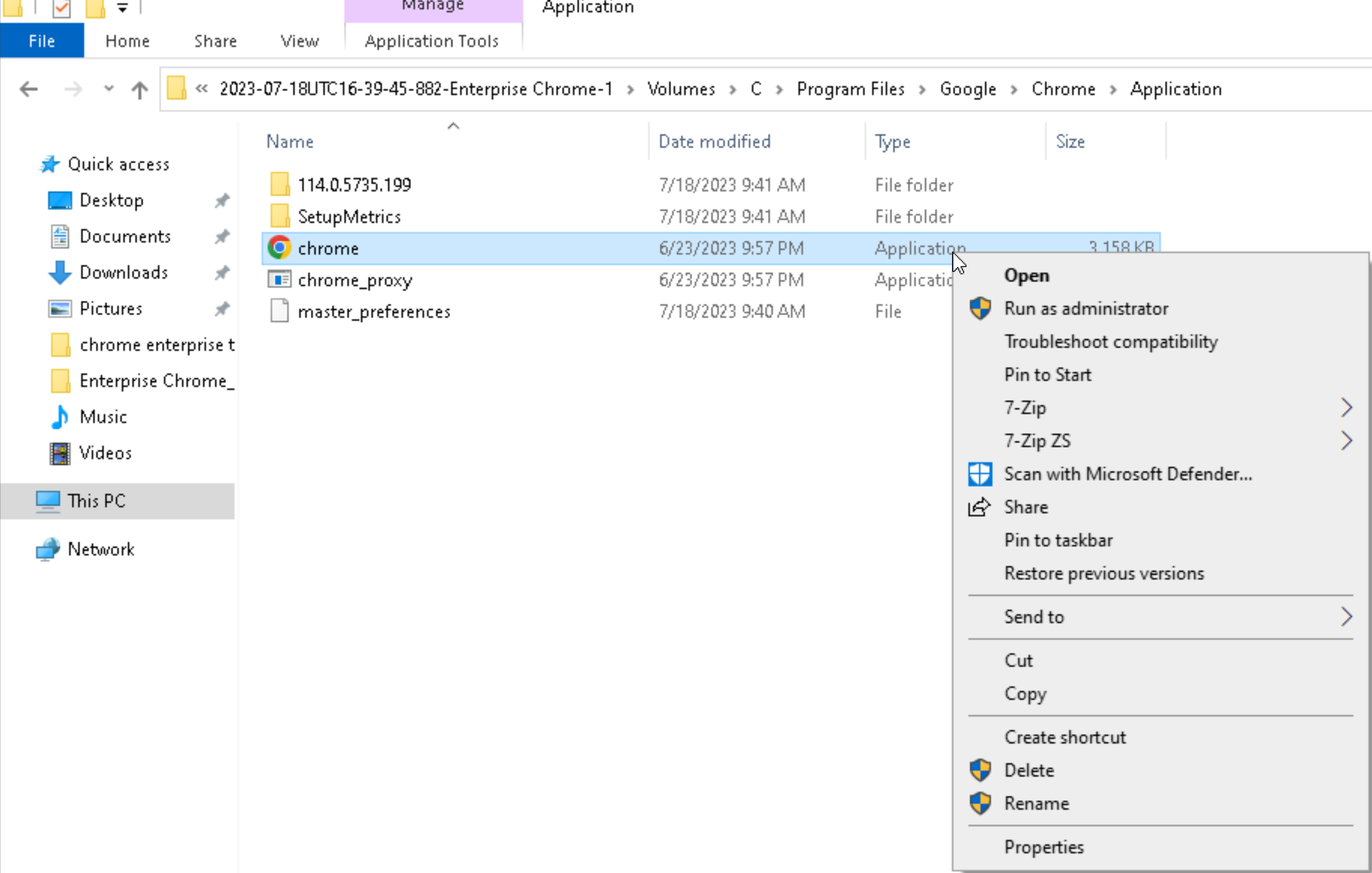Open the recent locations dropdown arrow
The height and width of the screenshot is (873, 1372).
click(x=108, y=89)
